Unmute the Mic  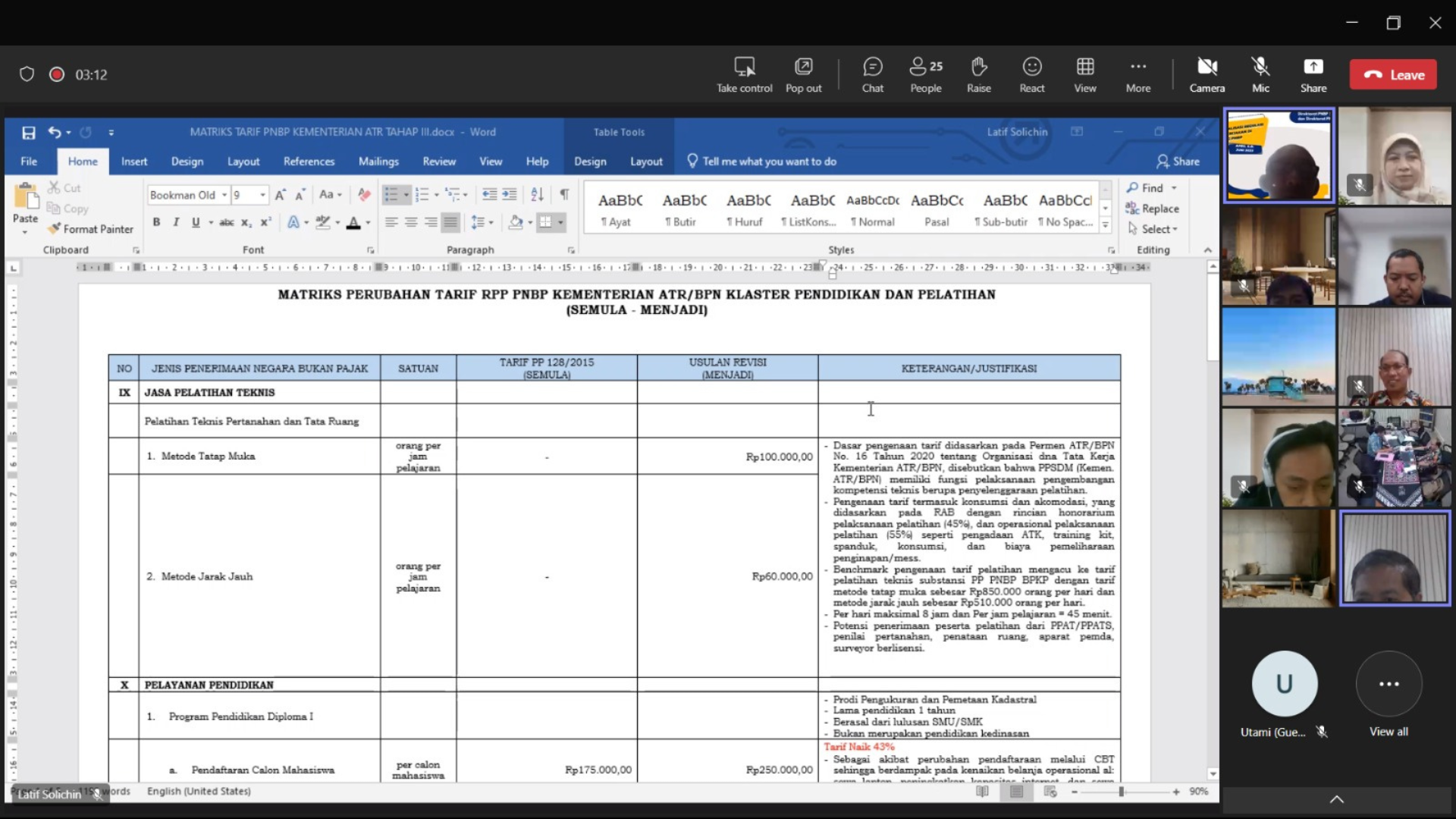click(1260, 75)
